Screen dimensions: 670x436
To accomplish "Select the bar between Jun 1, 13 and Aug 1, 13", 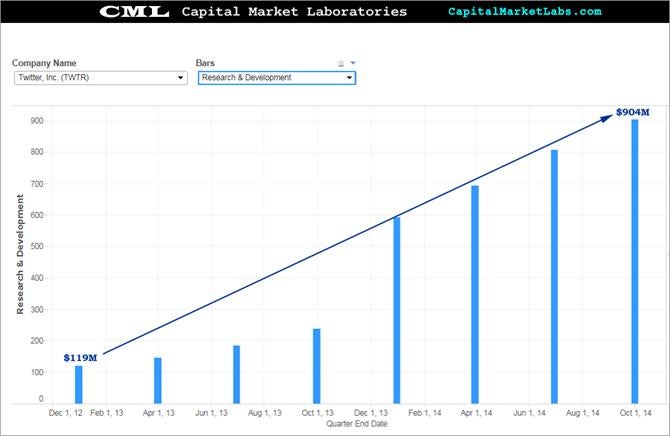I will coord(237,374).
